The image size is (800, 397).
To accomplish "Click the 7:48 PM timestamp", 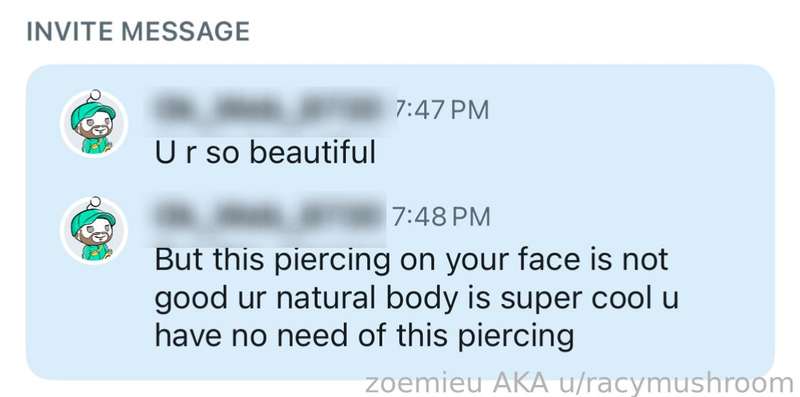I will [441, 217].
